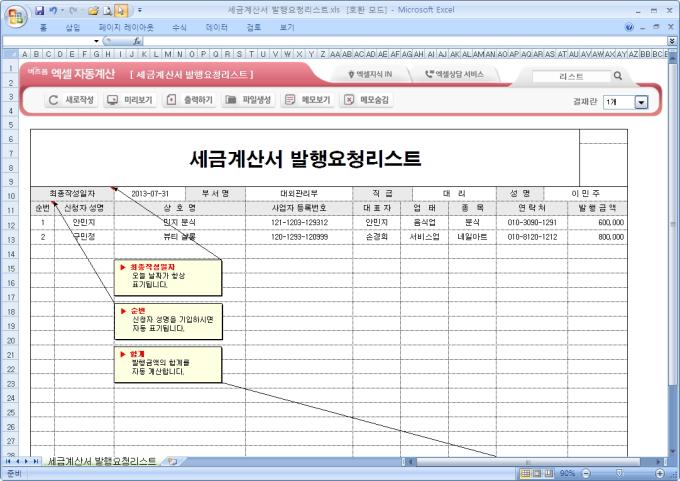Click the zoom out minus button

(585, 473)
